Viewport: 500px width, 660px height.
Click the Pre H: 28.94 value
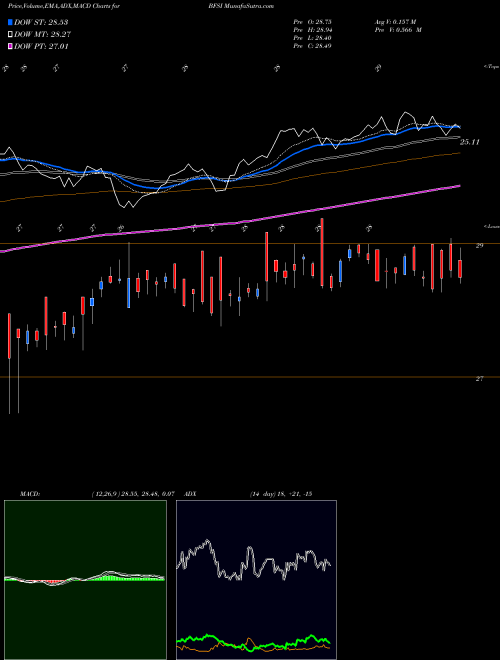point(313,30)
